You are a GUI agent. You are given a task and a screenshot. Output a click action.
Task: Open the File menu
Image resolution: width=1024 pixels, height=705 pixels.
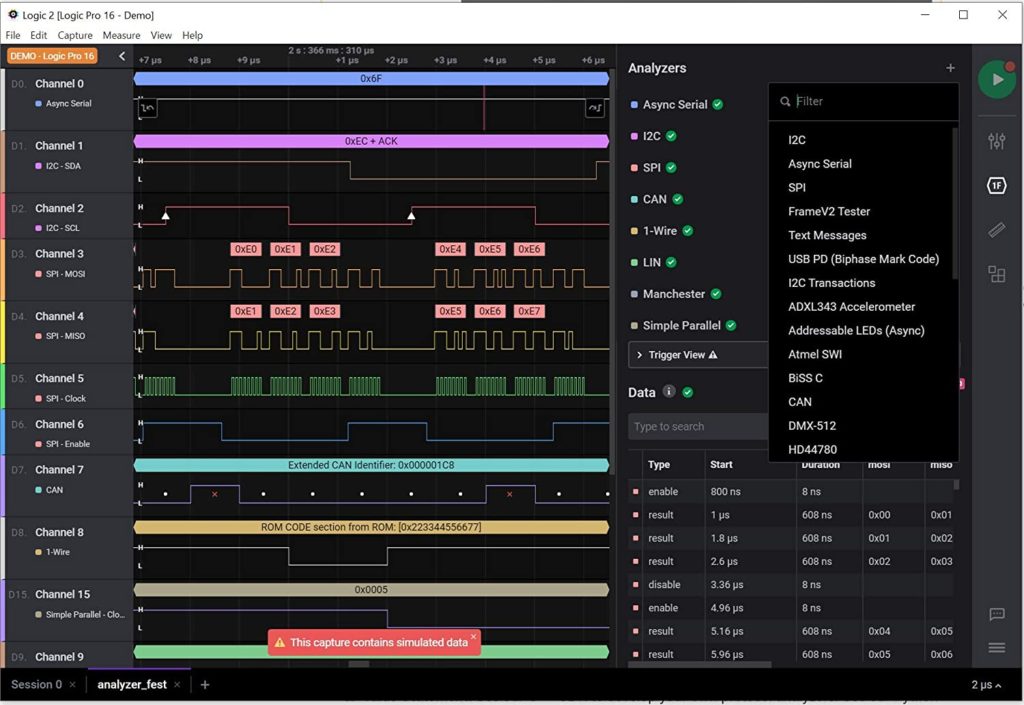[13, 35]
